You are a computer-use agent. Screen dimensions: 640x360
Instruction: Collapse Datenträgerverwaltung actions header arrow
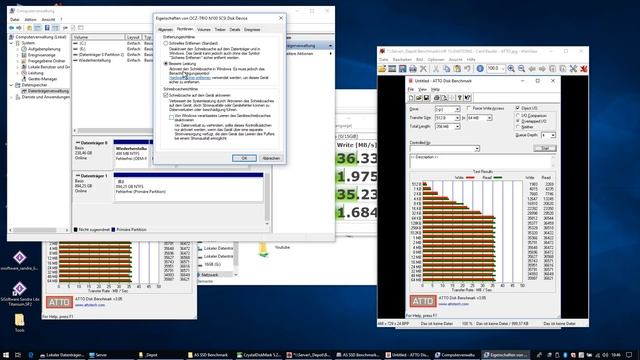click(x=331, y=46)
